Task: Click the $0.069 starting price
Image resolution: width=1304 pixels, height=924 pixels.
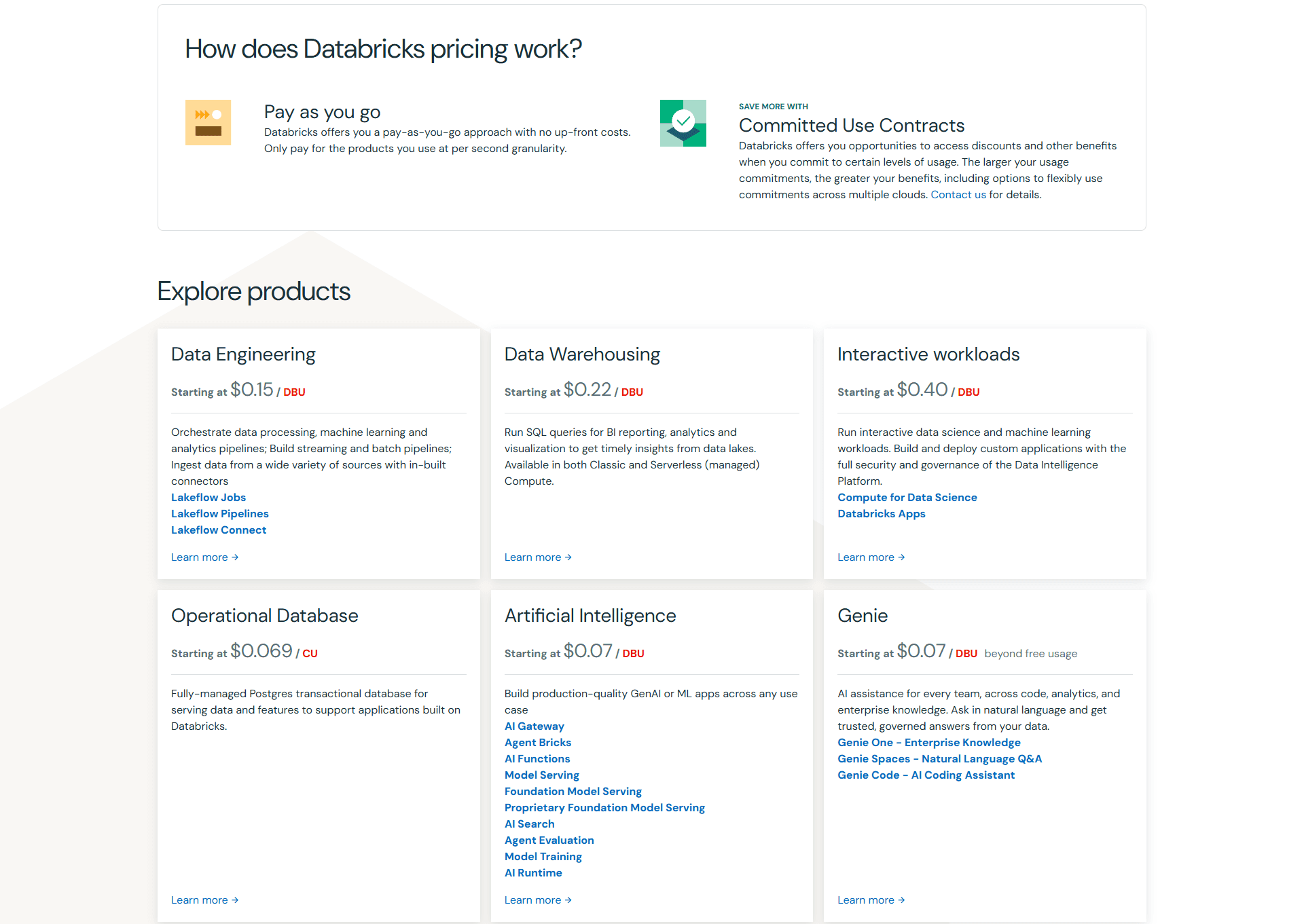Action: coord(261,651)
